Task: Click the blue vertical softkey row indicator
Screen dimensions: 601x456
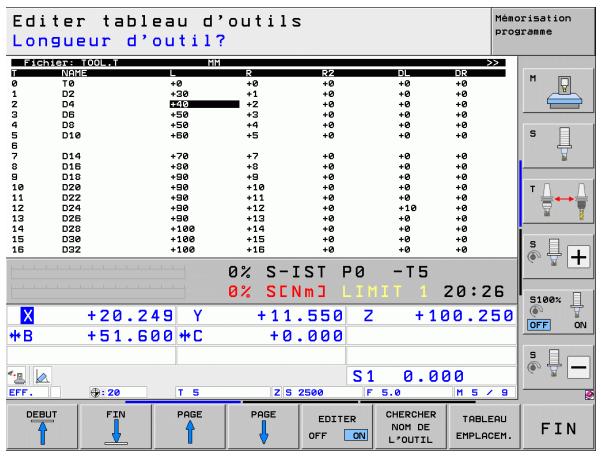Action: click(521, 194)
